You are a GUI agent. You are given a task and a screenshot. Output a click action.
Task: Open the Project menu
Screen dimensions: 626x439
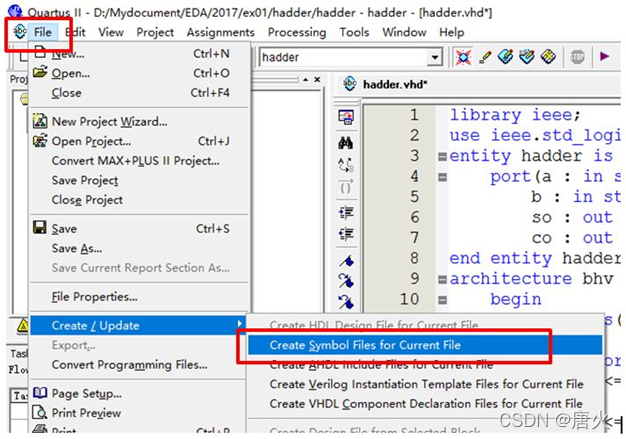tap(155, 32)
